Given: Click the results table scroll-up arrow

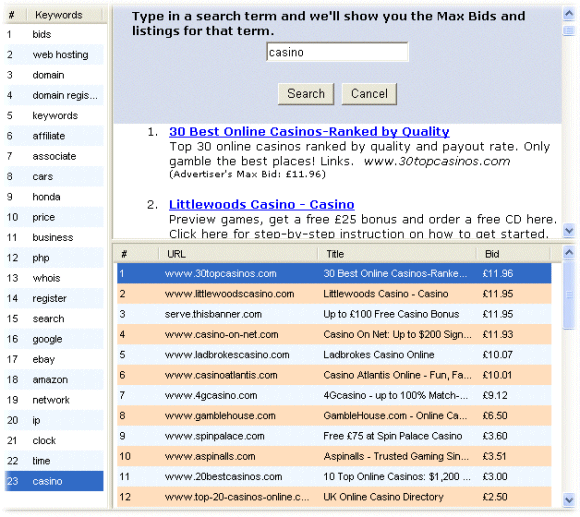Looking at the screenshot, I should click(569, 253).
